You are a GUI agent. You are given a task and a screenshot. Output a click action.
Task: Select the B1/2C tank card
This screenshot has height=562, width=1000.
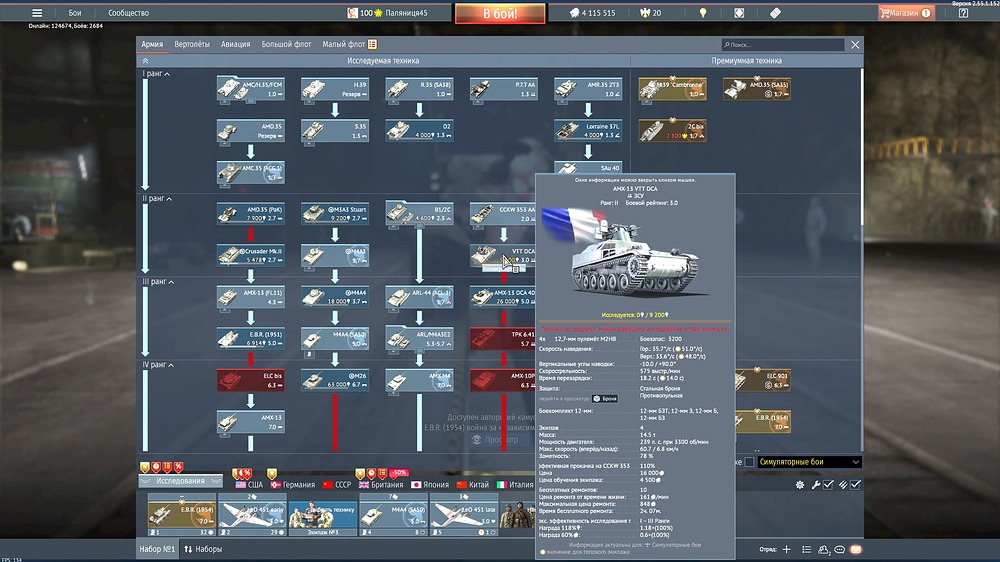(x=419, y=214)
